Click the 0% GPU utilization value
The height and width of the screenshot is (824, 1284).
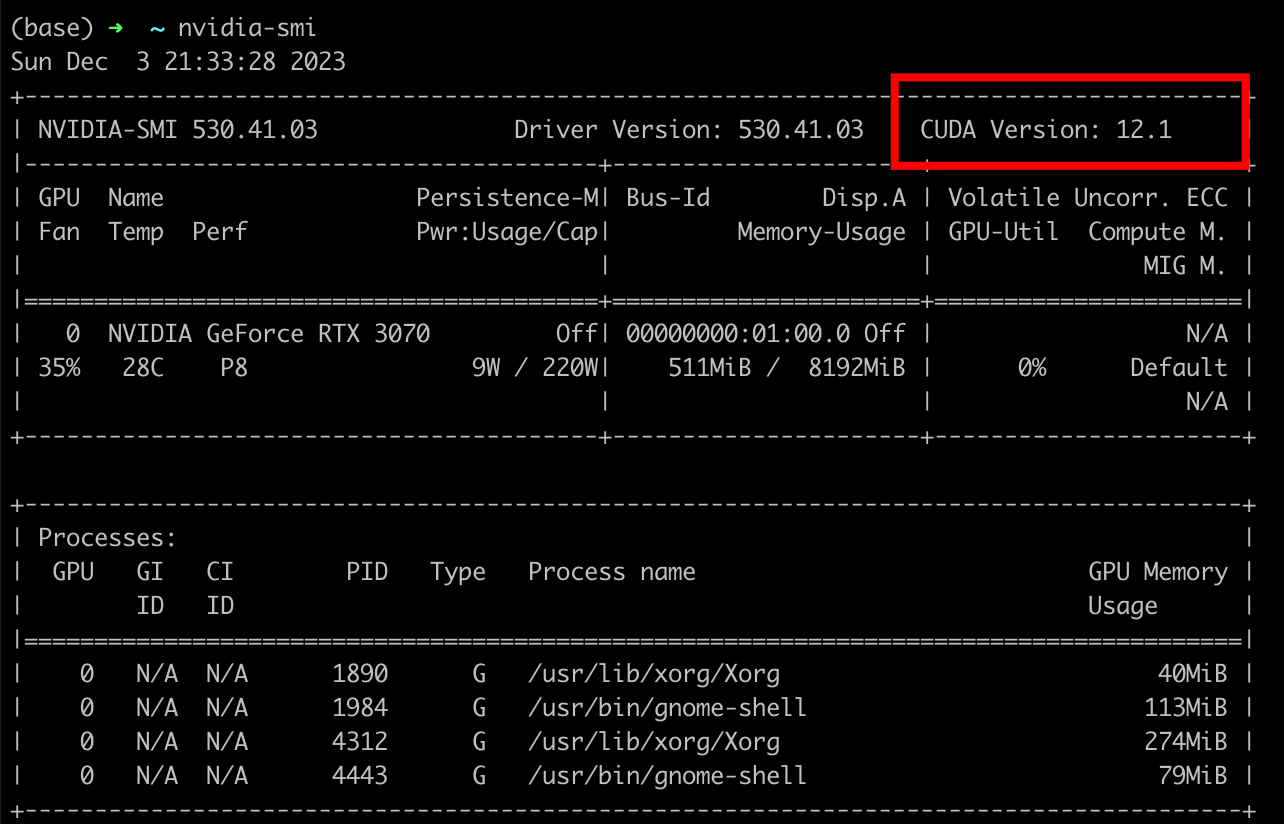(1031, 368)
